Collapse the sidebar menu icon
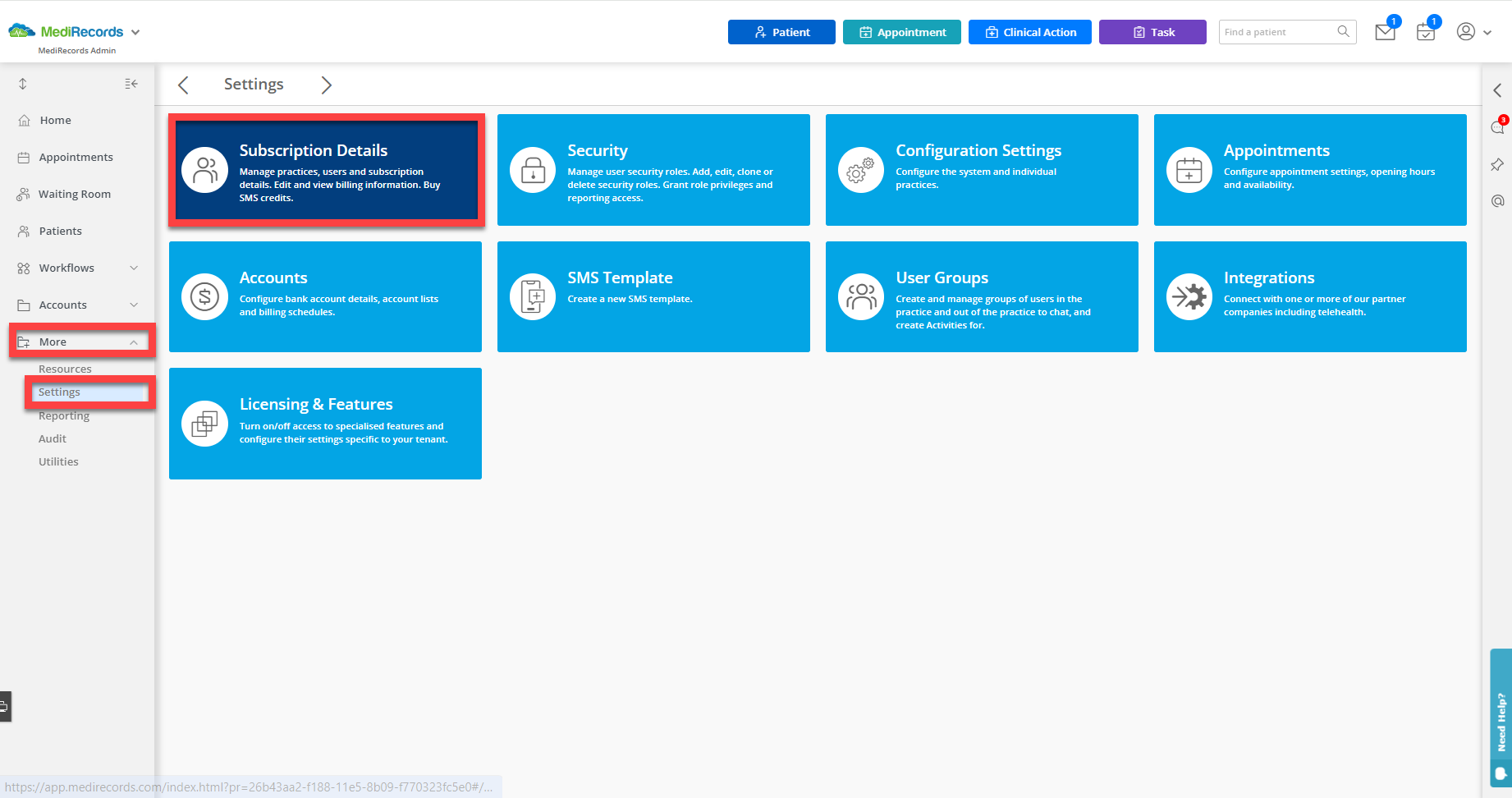Image resolution: width=1512 pixels, height=798 pixels. pos(131,84)
